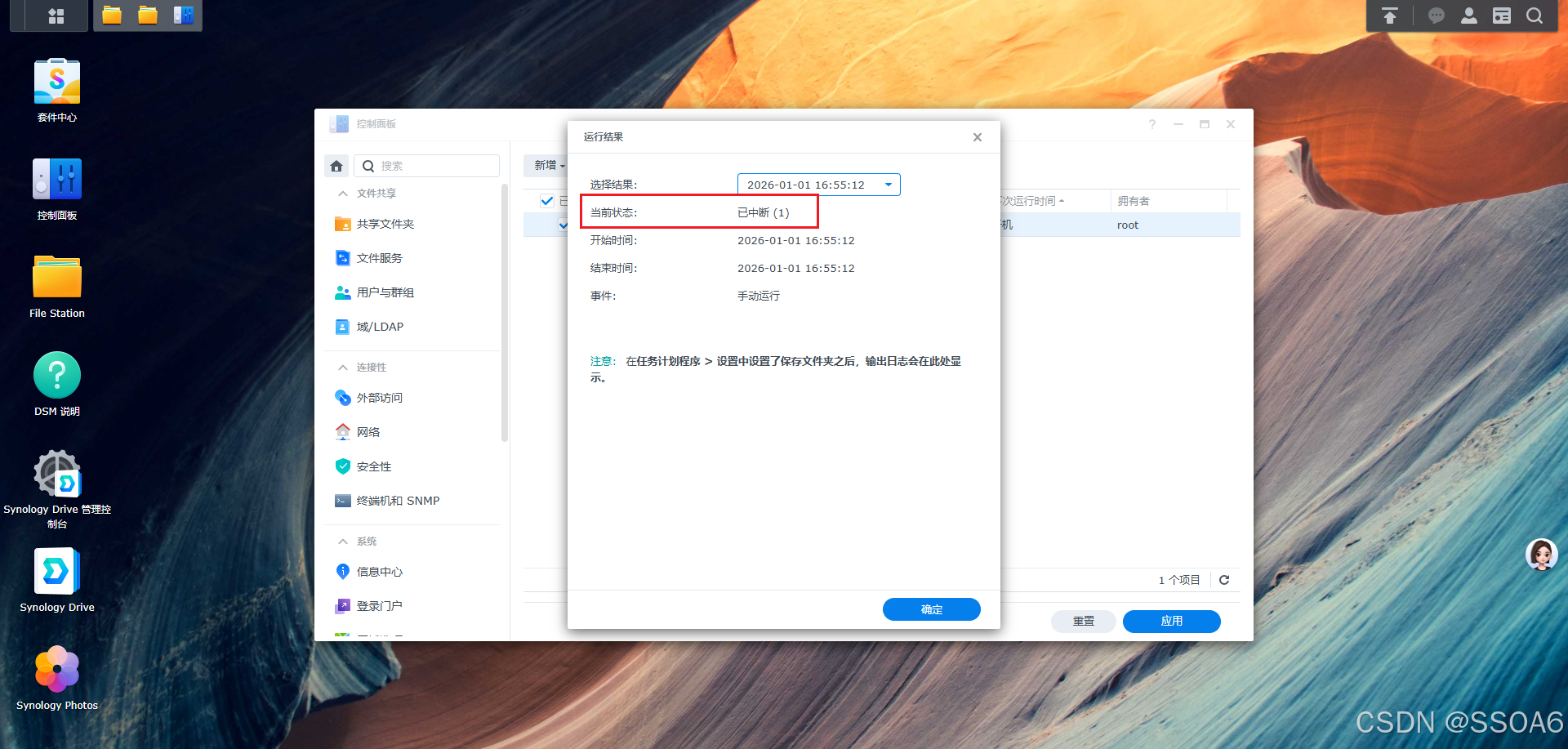1568x749 pixels.
Task: Select 共享文件夹 in the Control Panel sidebar
Action: tap(385, 223)
